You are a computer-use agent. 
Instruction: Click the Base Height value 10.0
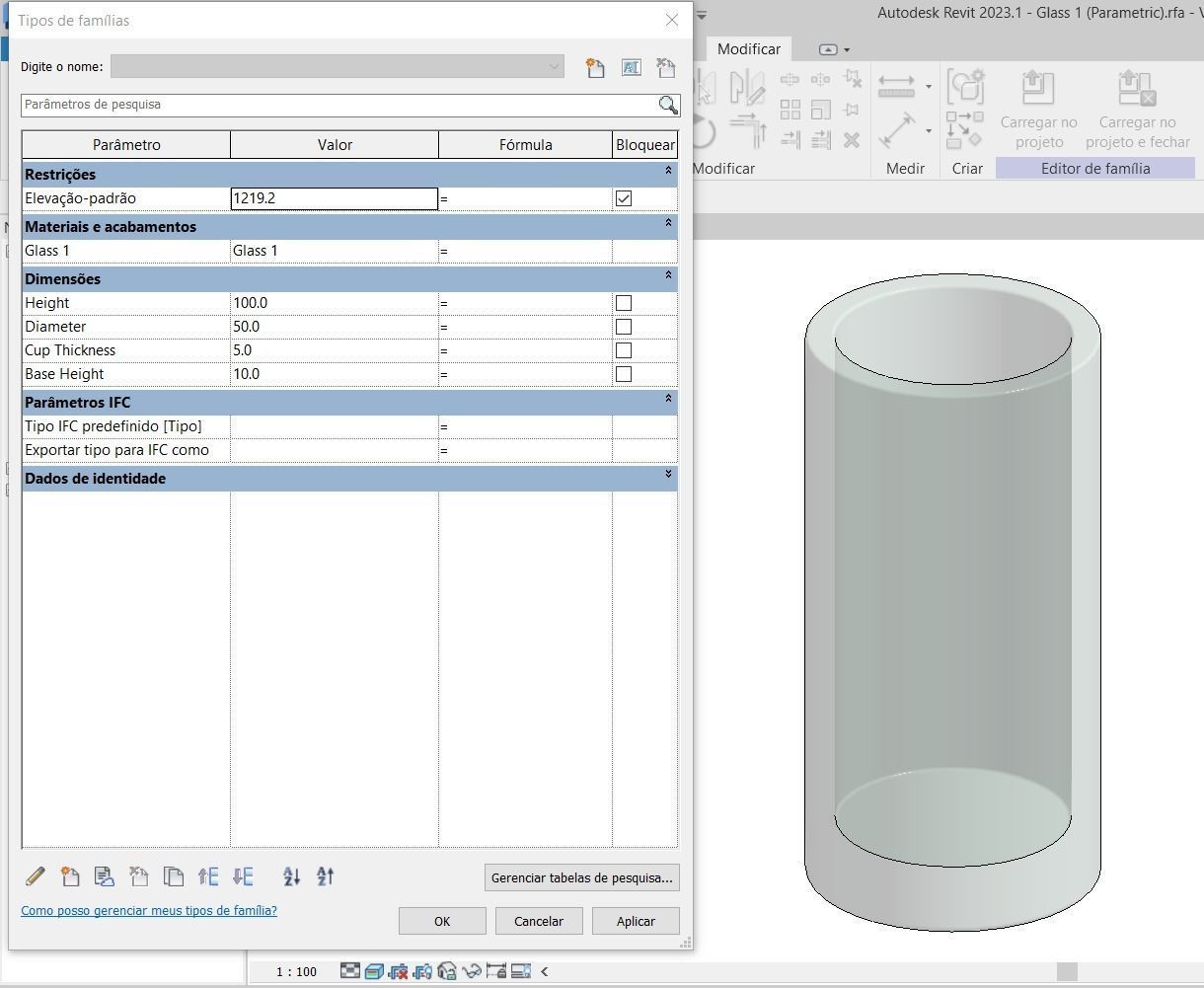[335, 374]
